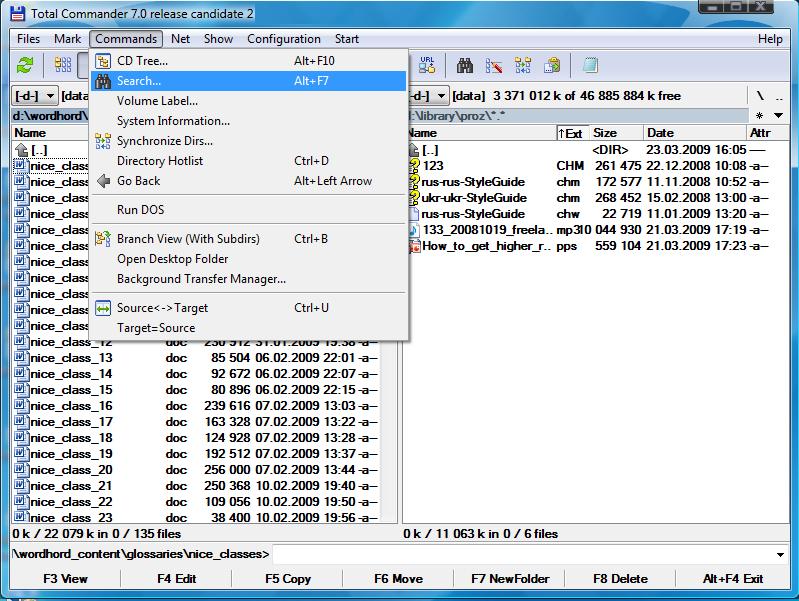The height and width of the screenshot is (601, 799).
Task: Click the Word icon of nice_class_16
Action: (x=20, y=406)
